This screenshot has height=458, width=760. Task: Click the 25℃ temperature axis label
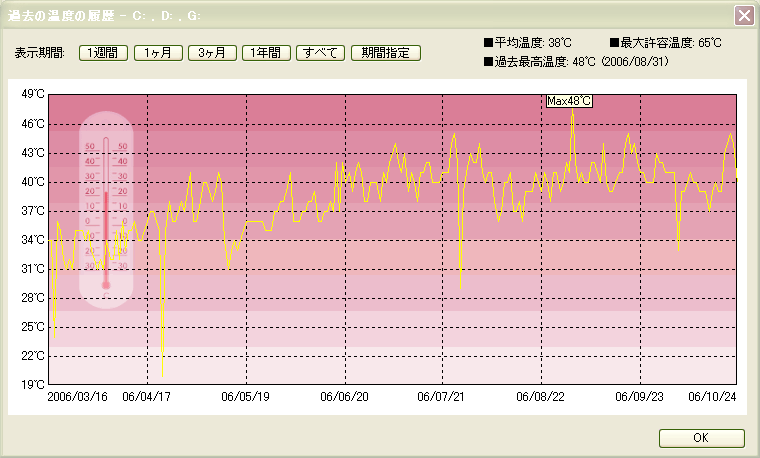33,327
